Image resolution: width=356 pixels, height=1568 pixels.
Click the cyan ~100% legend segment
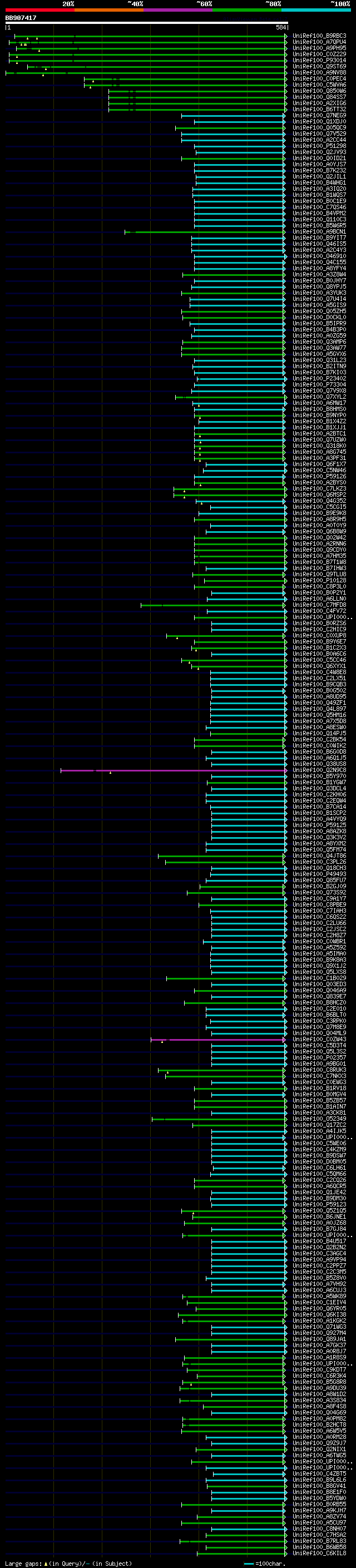(x=316, y=10)
